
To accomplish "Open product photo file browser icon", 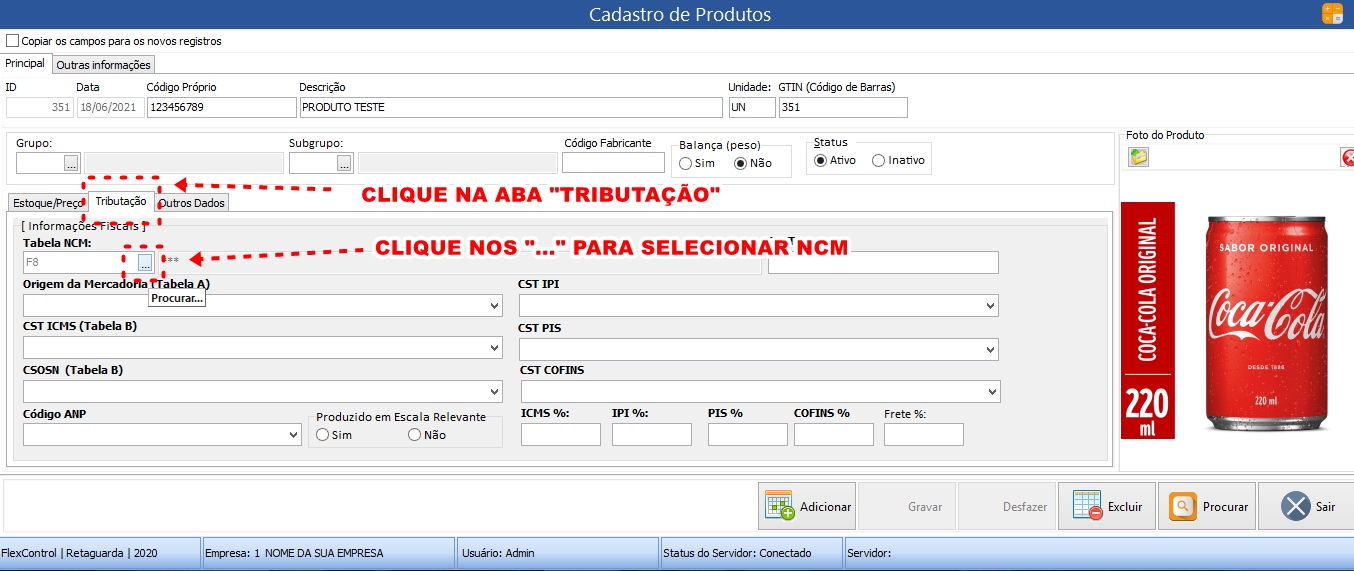I will 1138,157.
